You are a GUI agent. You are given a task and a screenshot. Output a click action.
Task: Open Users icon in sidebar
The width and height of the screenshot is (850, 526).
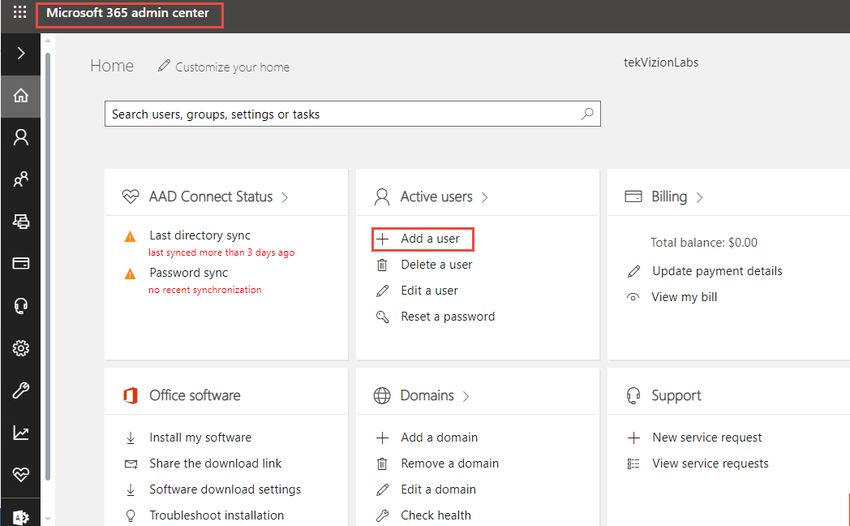pos(21,137)
